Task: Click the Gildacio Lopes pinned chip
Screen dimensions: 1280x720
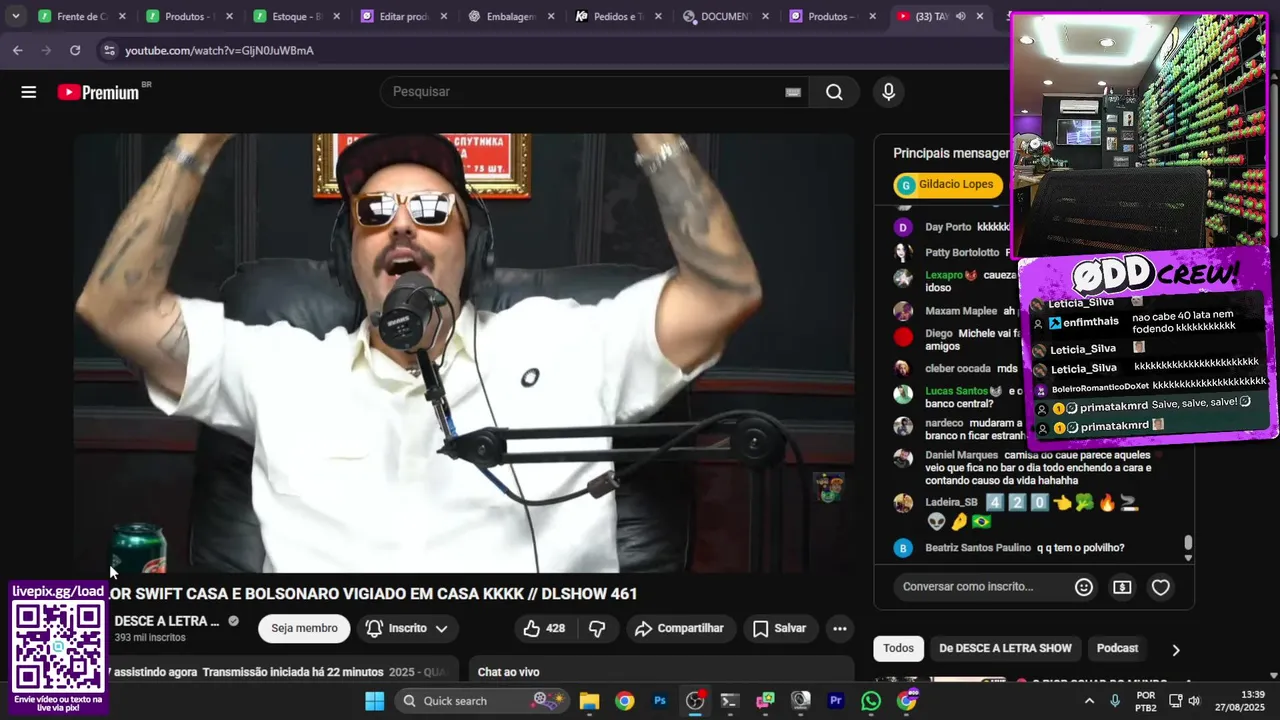Action: (947, 184)
